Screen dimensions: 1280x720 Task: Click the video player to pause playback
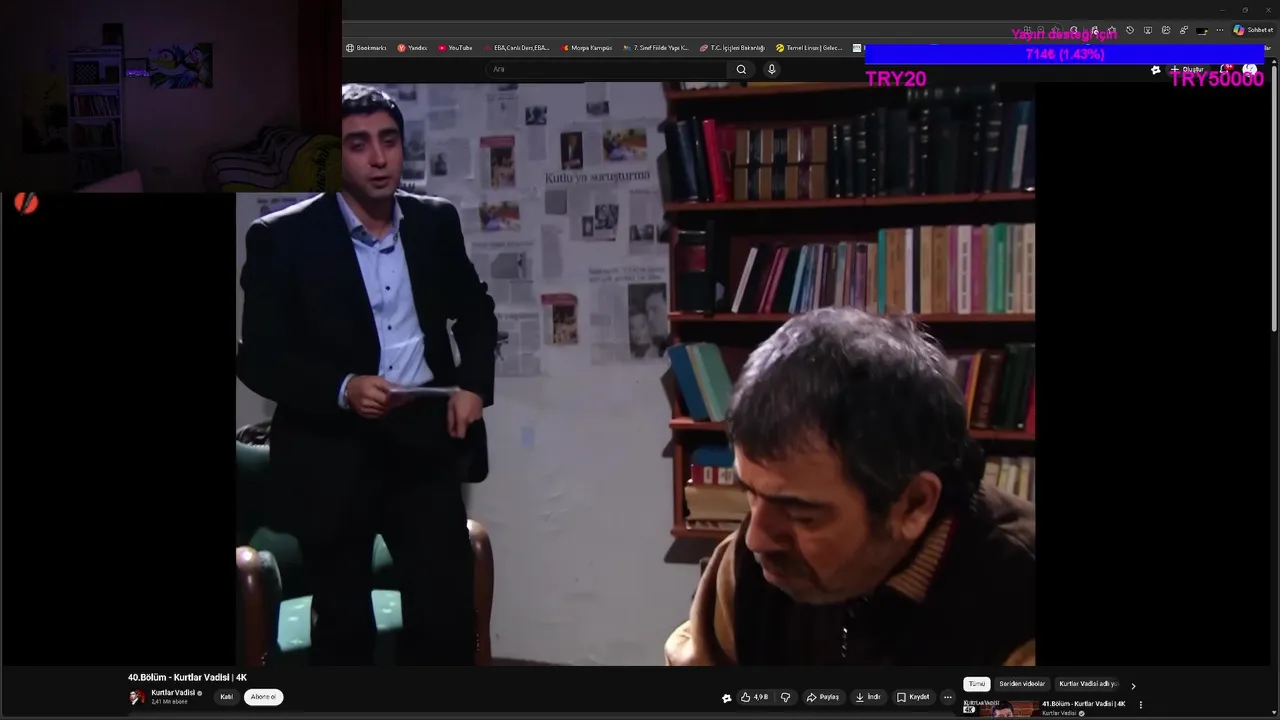635,374
